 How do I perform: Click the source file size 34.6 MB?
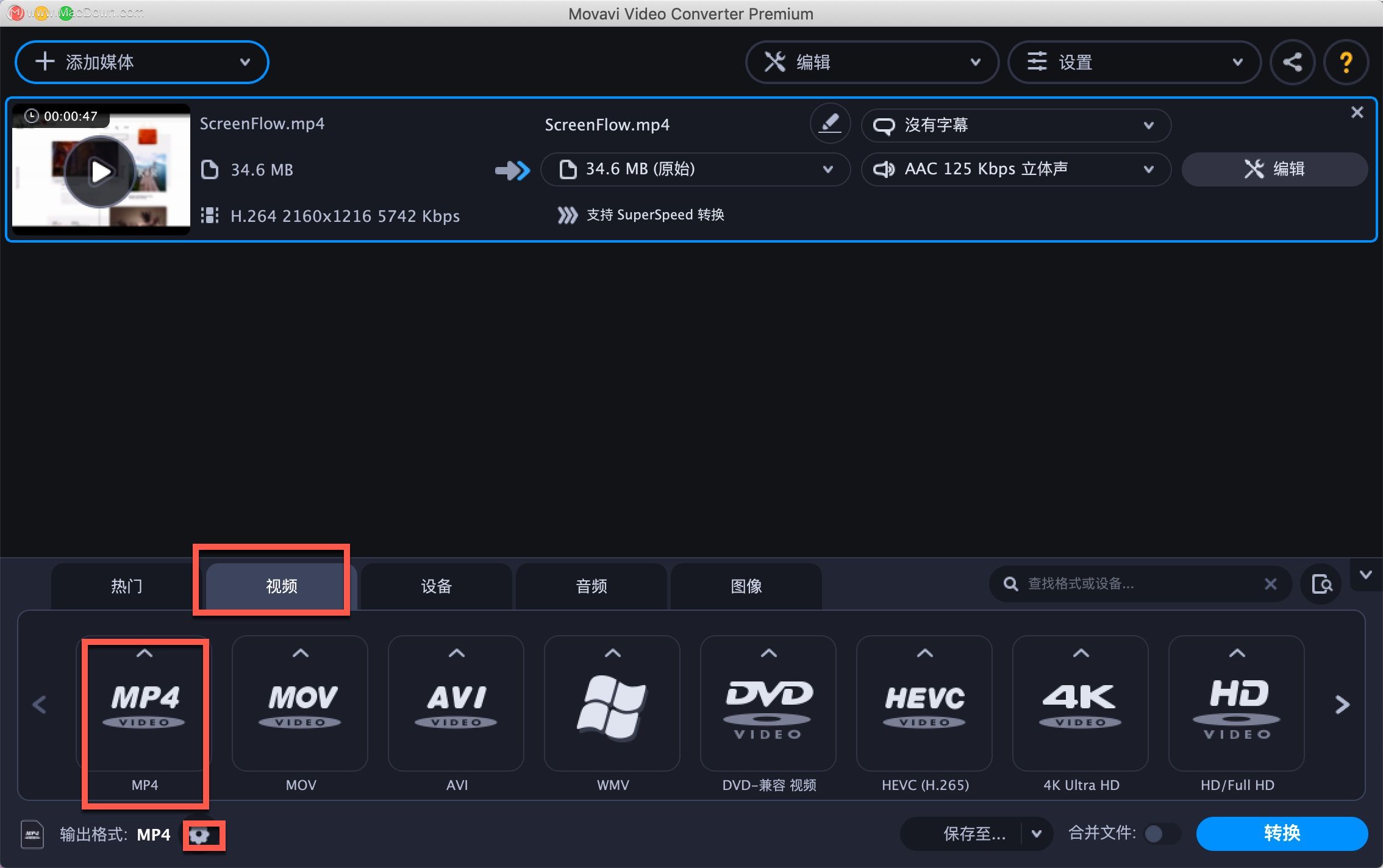[x=262, y=170]
